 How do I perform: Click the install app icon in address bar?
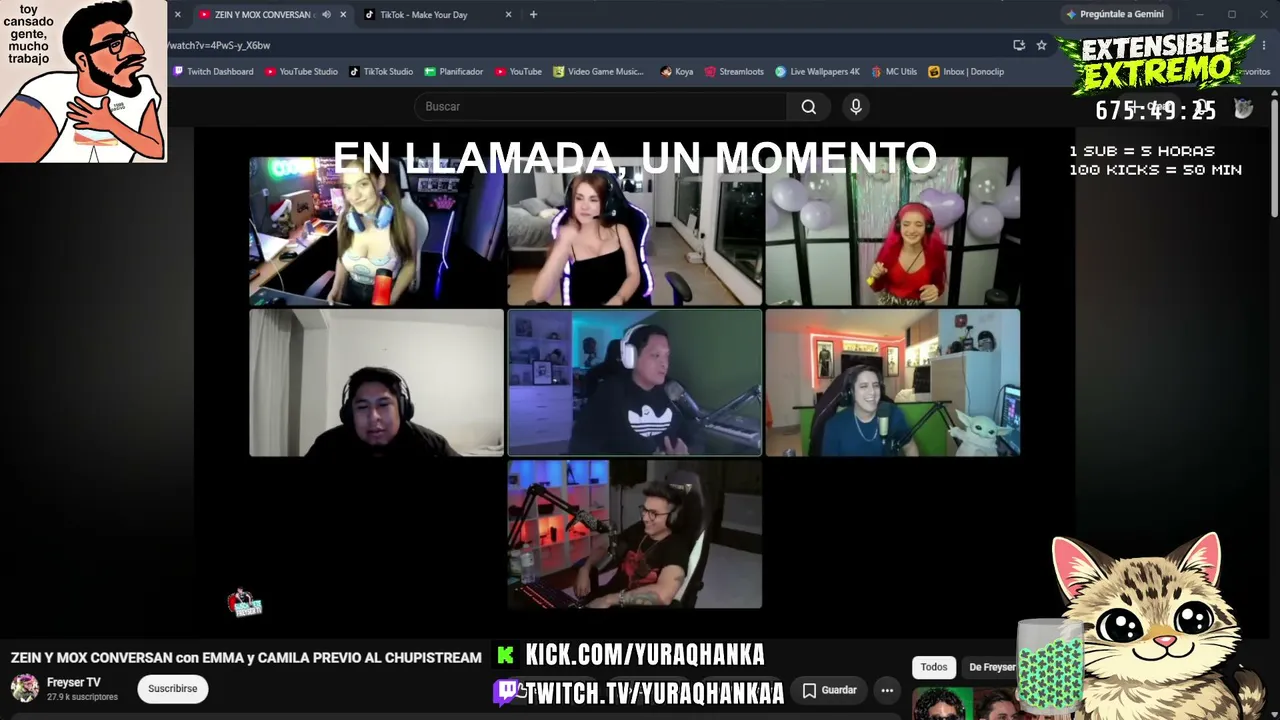pyautogui.click(x=1019, y=45)
